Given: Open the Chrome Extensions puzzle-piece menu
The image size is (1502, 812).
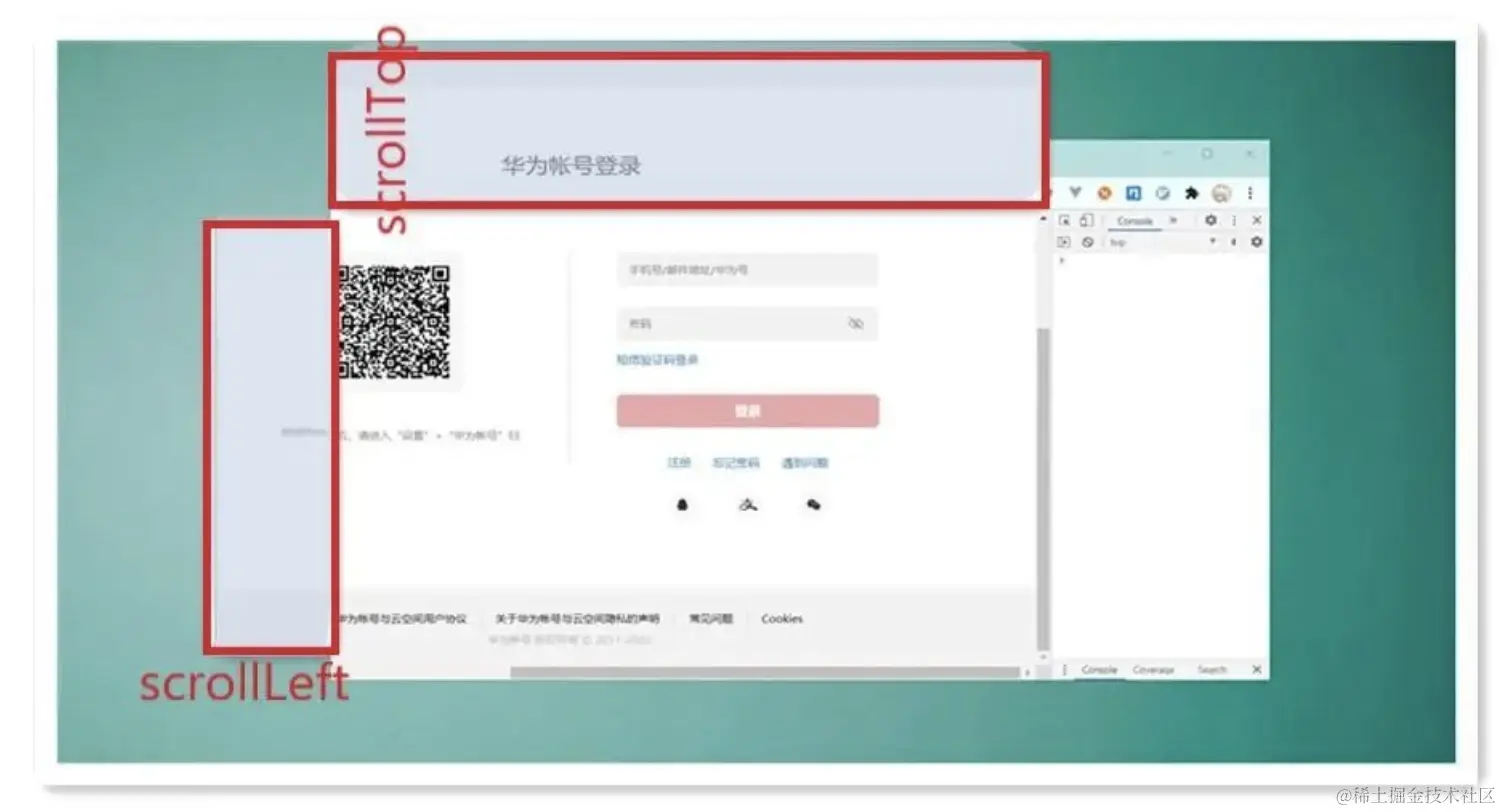Looking at the screenshot, I should point(1191,193).
